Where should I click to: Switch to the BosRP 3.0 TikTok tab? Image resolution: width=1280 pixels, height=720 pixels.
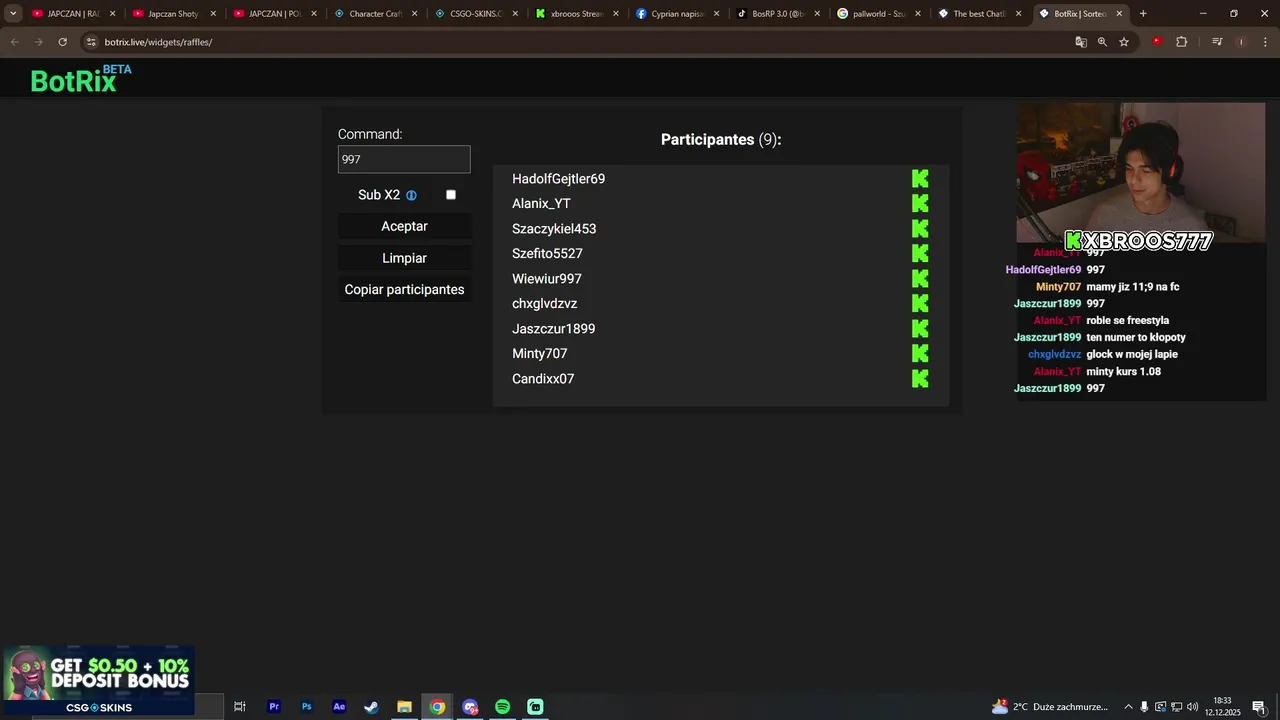pos(779,14)
